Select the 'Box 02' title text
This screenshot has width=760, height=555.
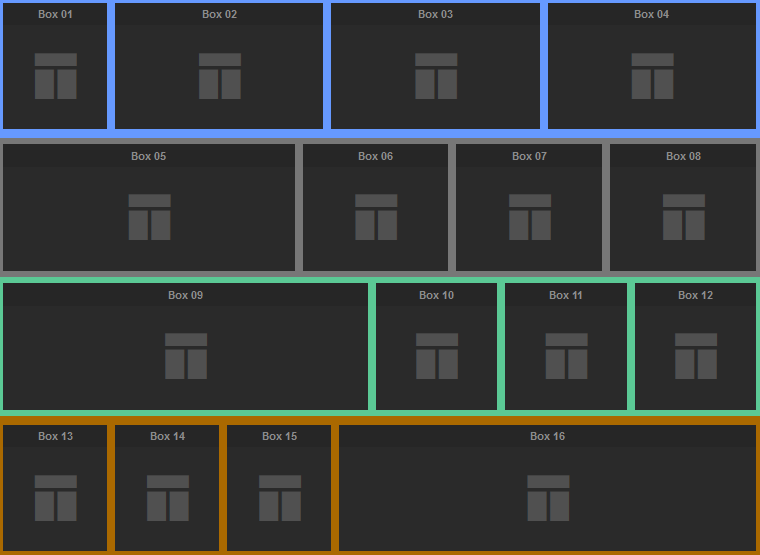click(x=220, y=15)
